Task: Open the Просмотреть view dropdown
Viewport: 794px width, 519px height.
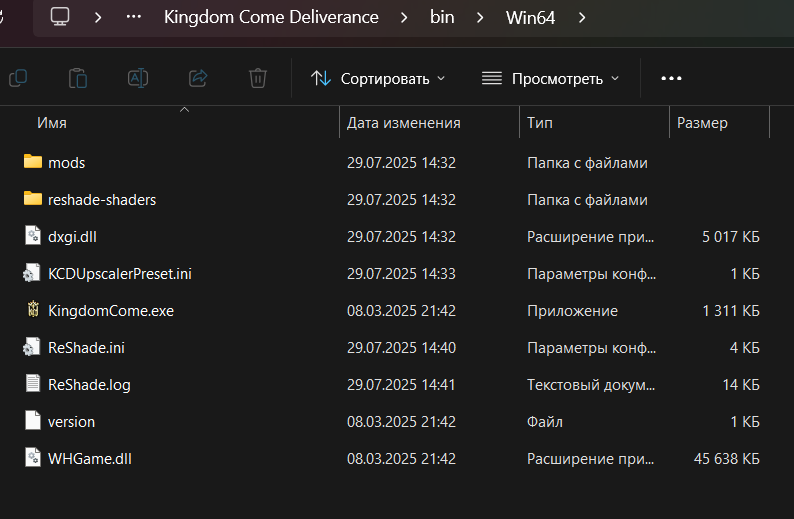Action: tap(550, 78)
